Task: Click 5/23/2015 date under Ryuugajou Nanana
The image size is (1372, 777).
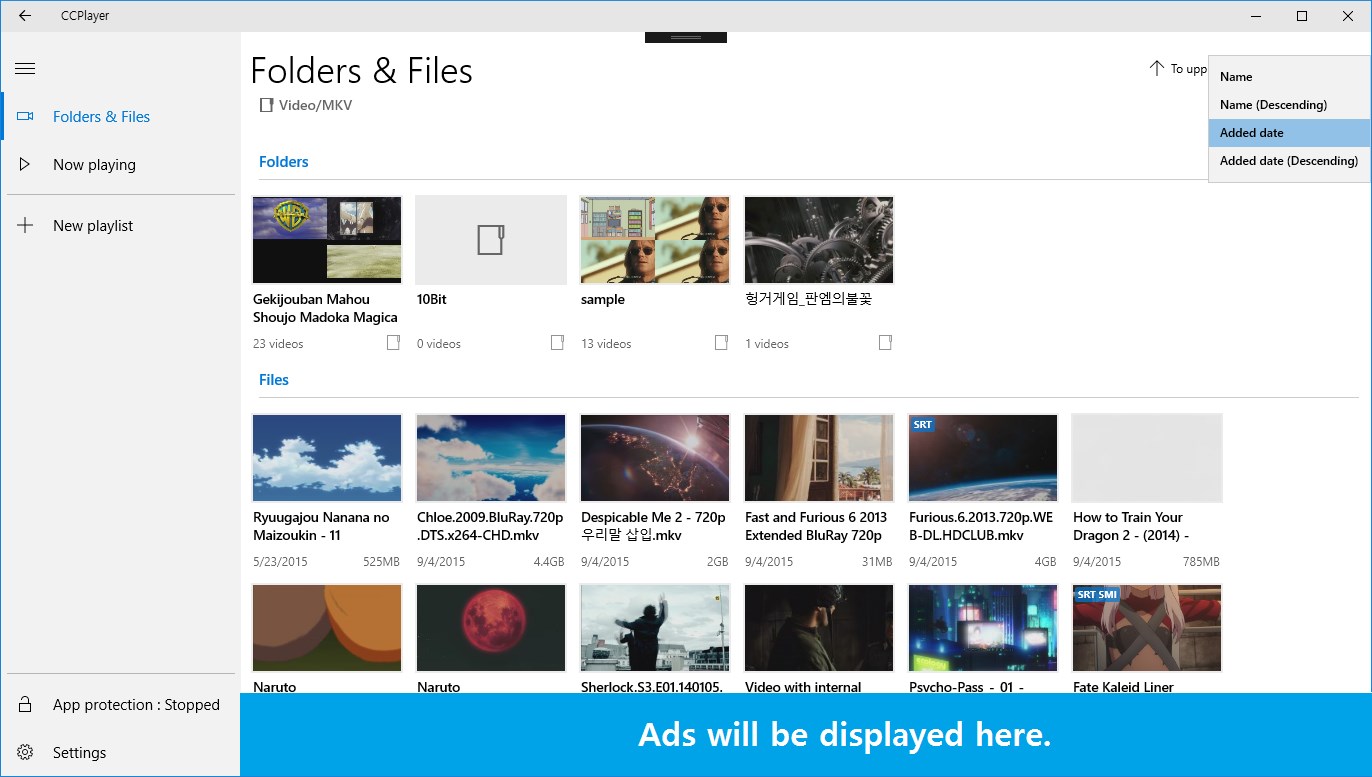Action: coord(280,562)
